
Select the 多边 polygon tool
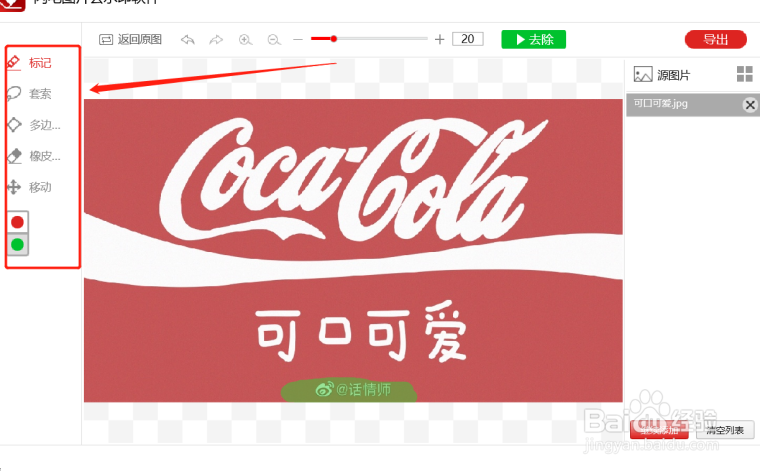point(34,125)
